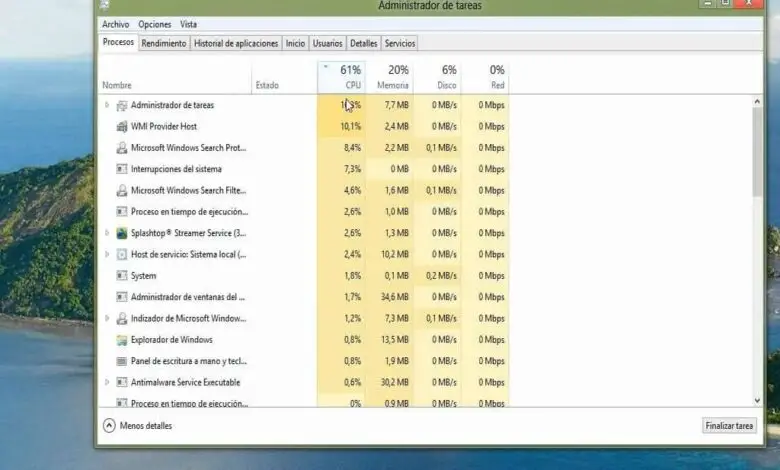The image size is (780, 470).
Task: Click the Microsoft Windows Search Prot... icon
Action: (x=122, y=148)
